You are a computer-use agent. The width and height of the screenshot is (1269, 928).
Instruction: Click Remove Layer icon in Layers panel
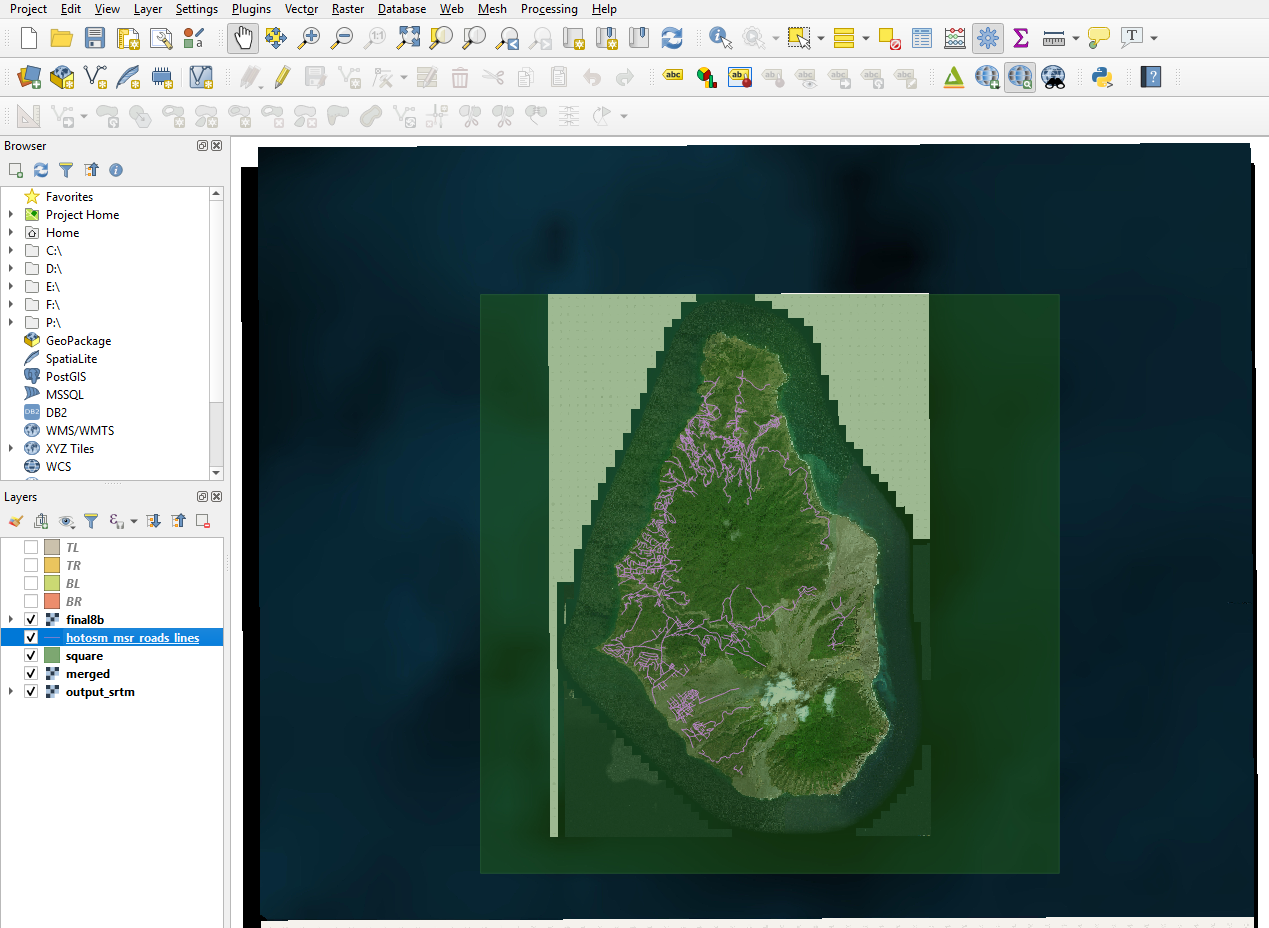(x=203, y=521)
